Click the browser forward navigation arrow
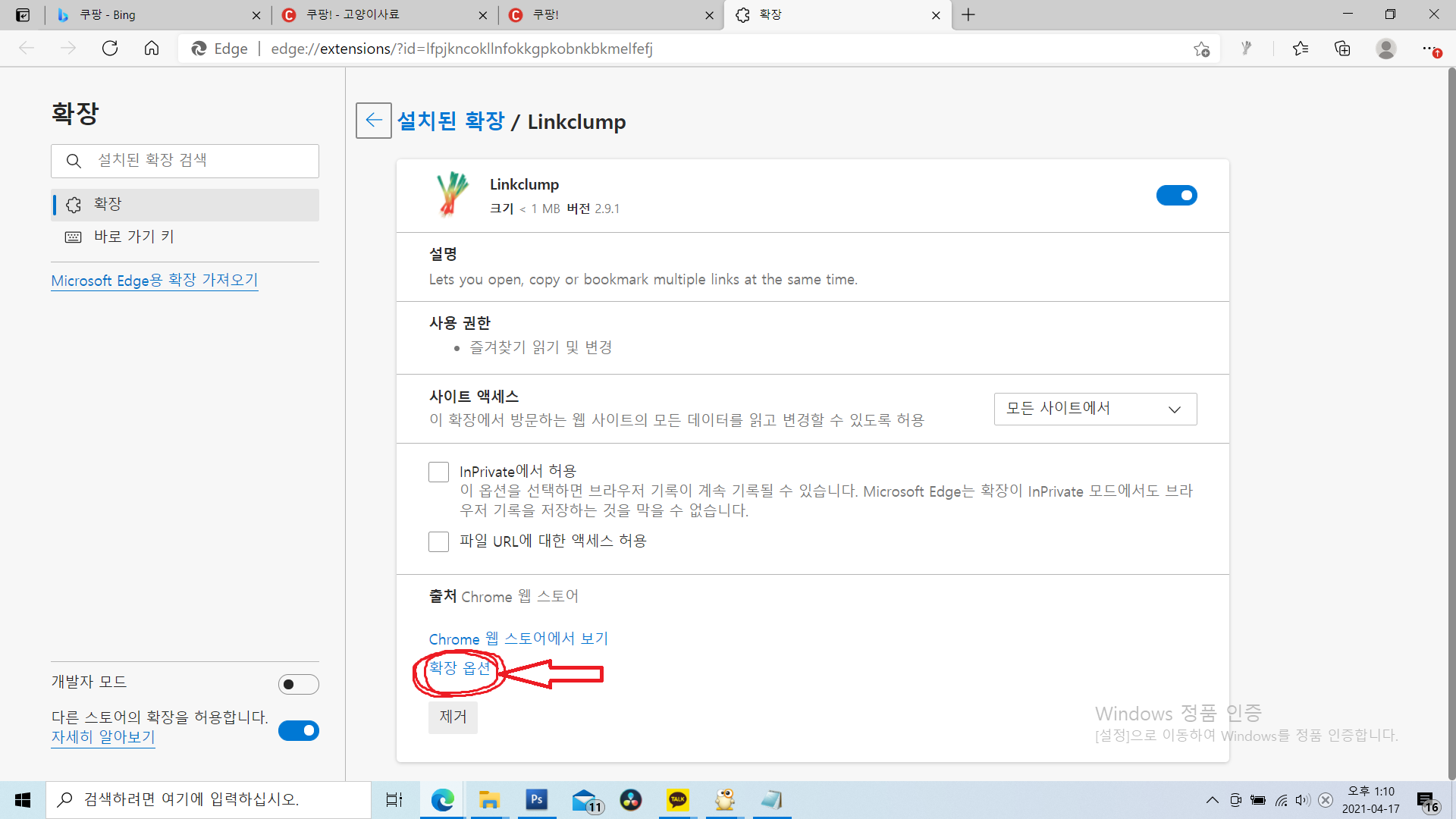This screenshot has height=819, width=1456. point(68,49)
